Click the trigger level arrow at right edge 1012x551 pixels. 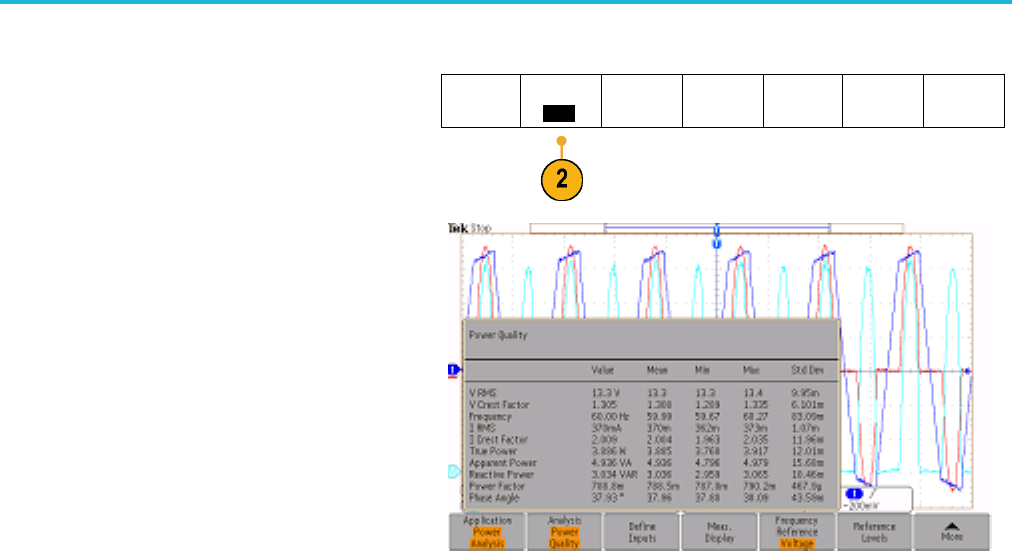968,371
